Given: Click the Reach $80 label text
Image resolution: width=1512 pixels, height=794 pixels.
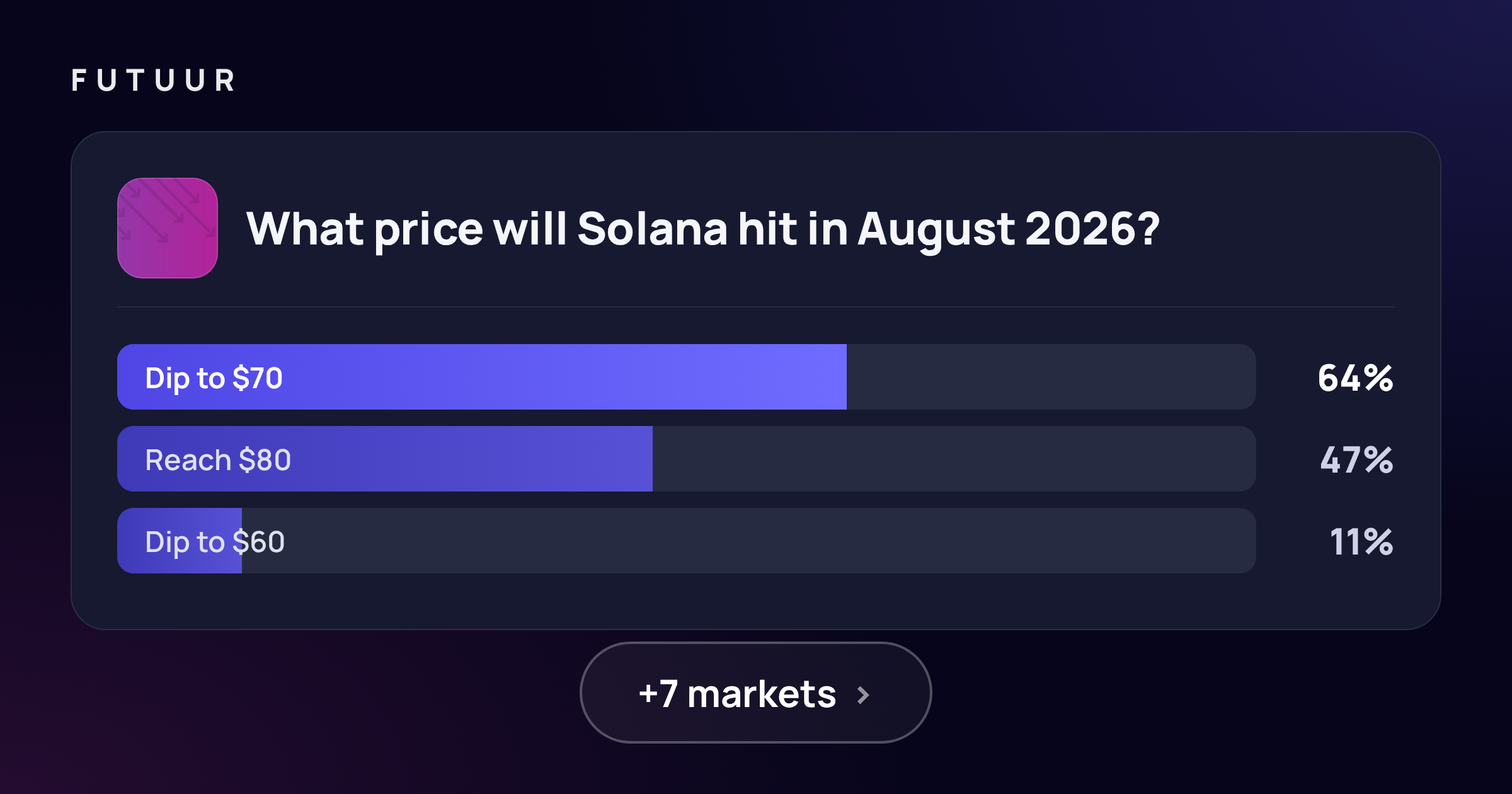Looking at the screenshot, I should tap(218, 460).
